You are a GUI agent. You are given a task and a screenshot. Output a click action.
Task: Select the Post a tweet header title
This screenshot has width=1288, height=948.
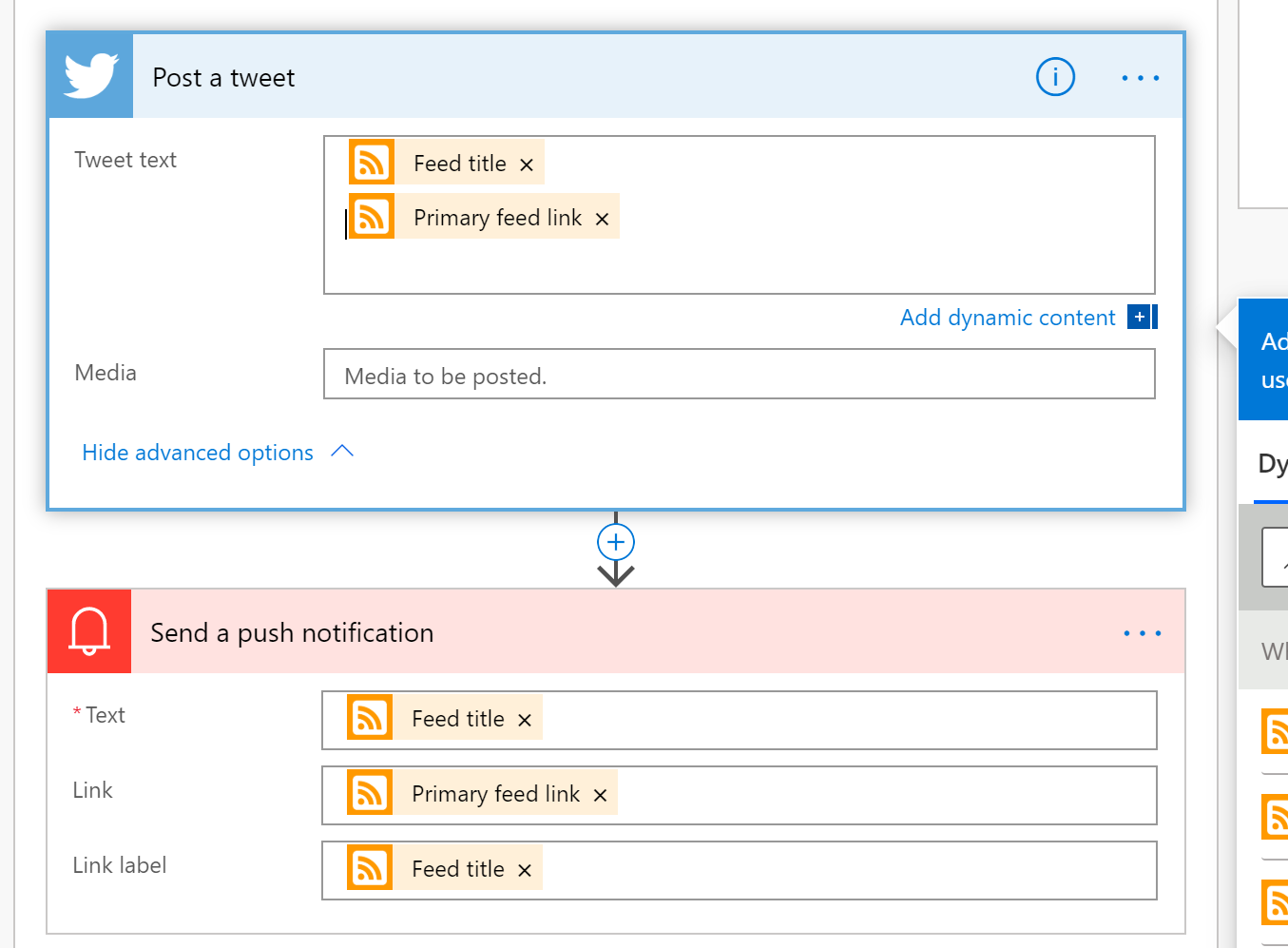(x=223, y=78)
